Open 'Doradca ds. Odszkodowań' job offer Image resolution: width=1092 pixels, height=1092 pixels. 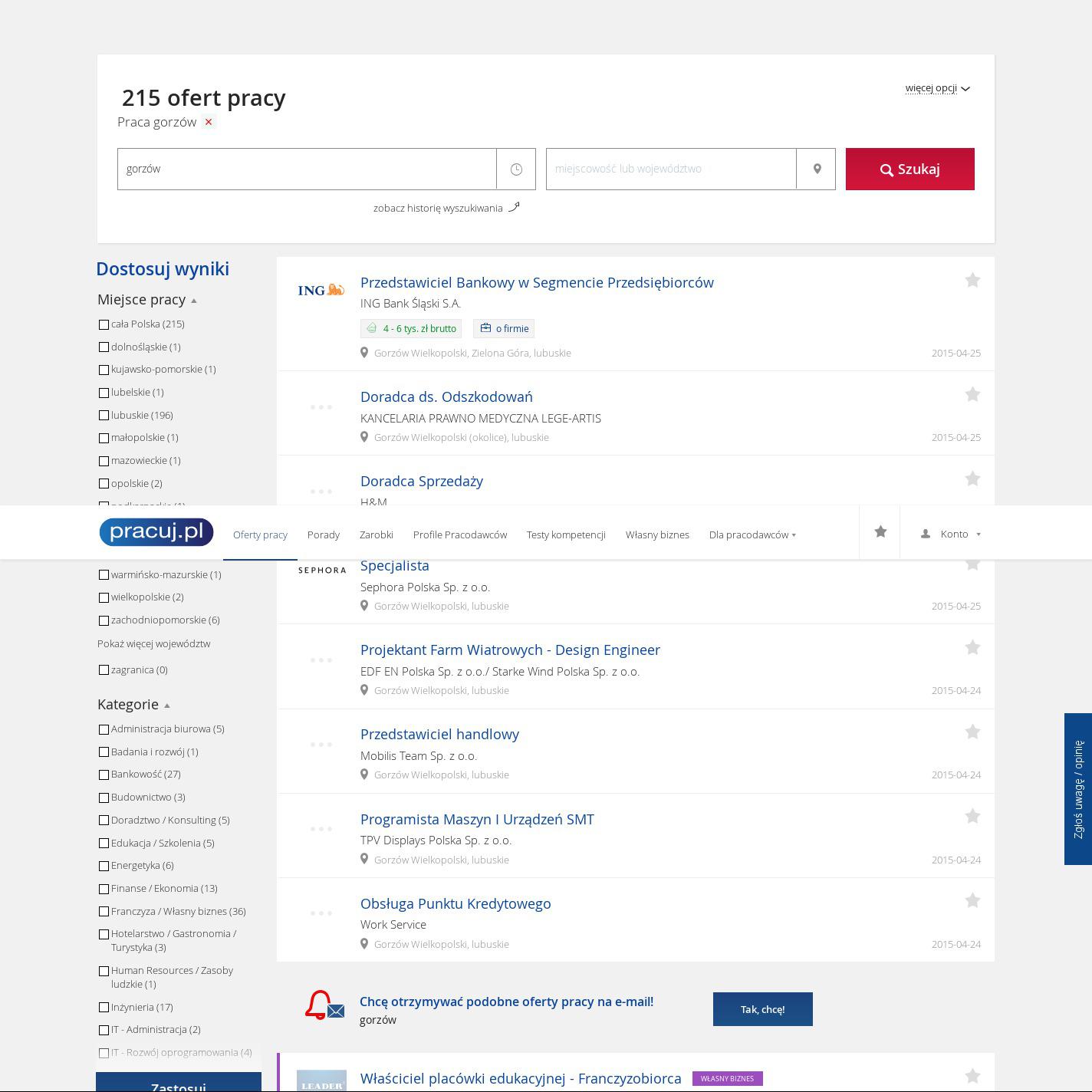coord(446,396)
